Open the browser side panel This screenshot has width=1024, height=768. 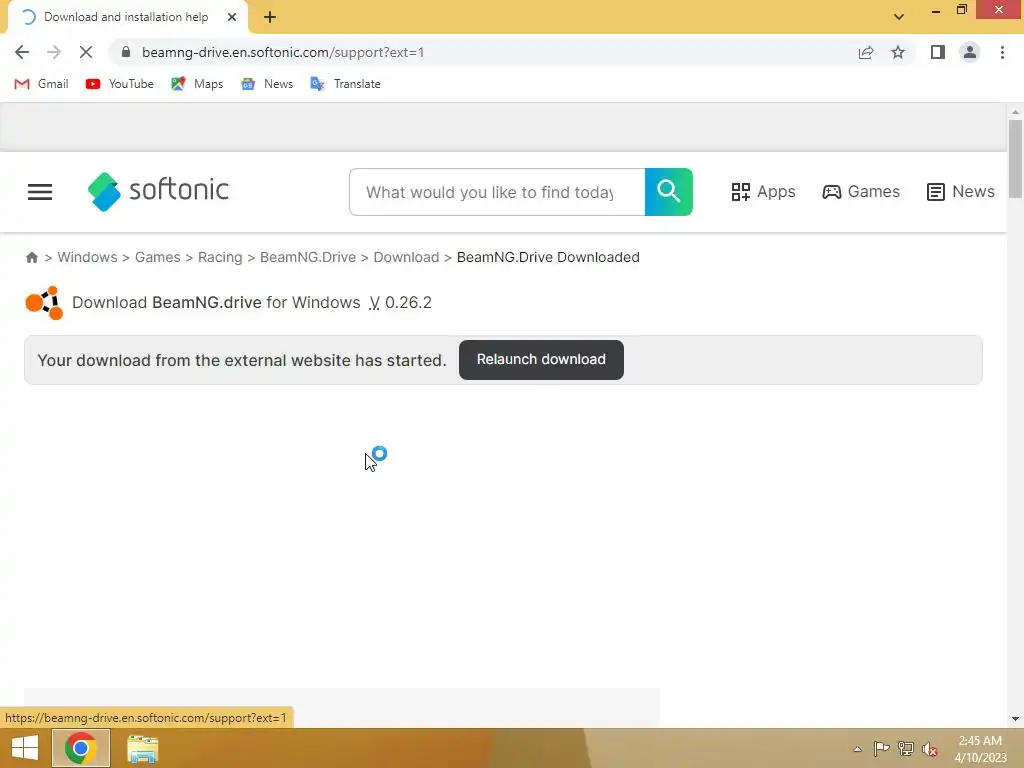(x=938, y=52)
